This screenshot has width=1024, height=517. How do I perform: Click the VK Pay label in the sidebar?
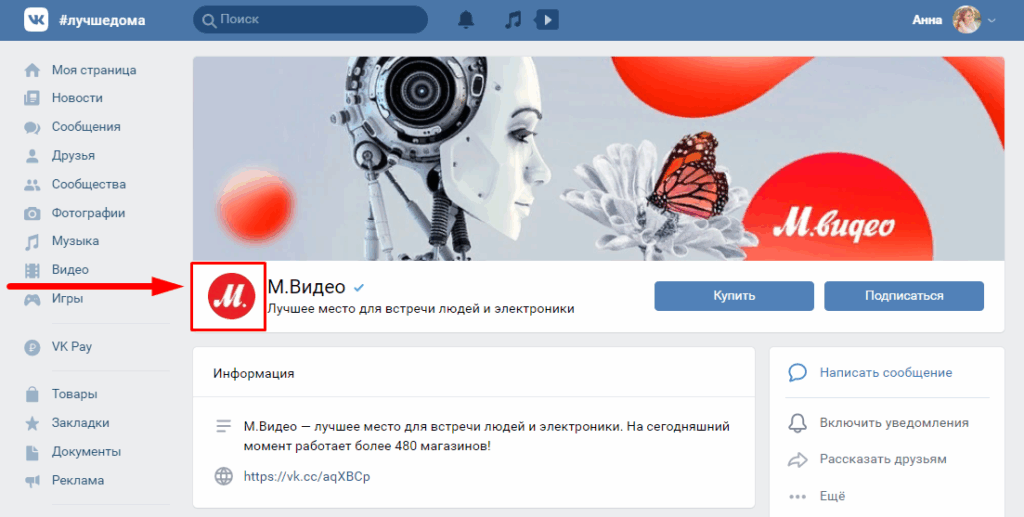click(72, 347)
